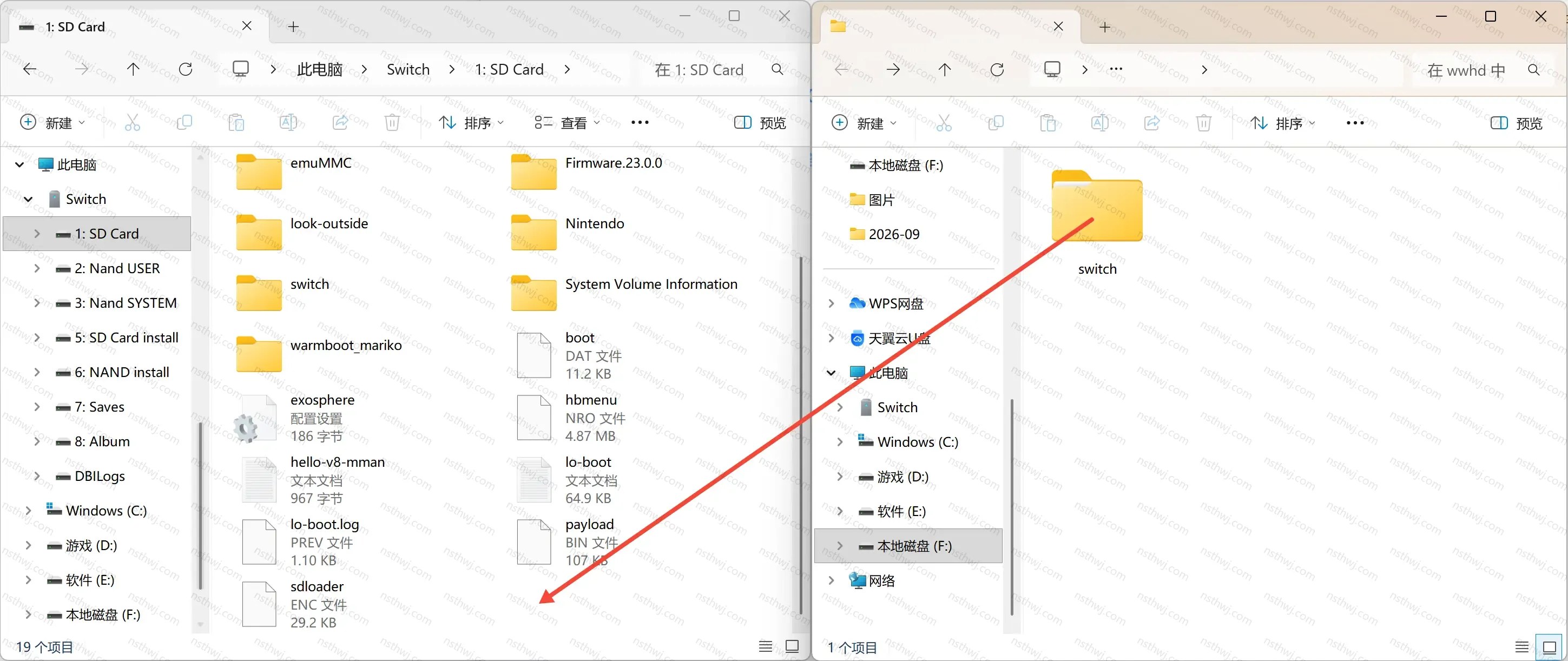Click the 新建 button in right window
This screenshot has height=661, width=1568.
(863, 123)
